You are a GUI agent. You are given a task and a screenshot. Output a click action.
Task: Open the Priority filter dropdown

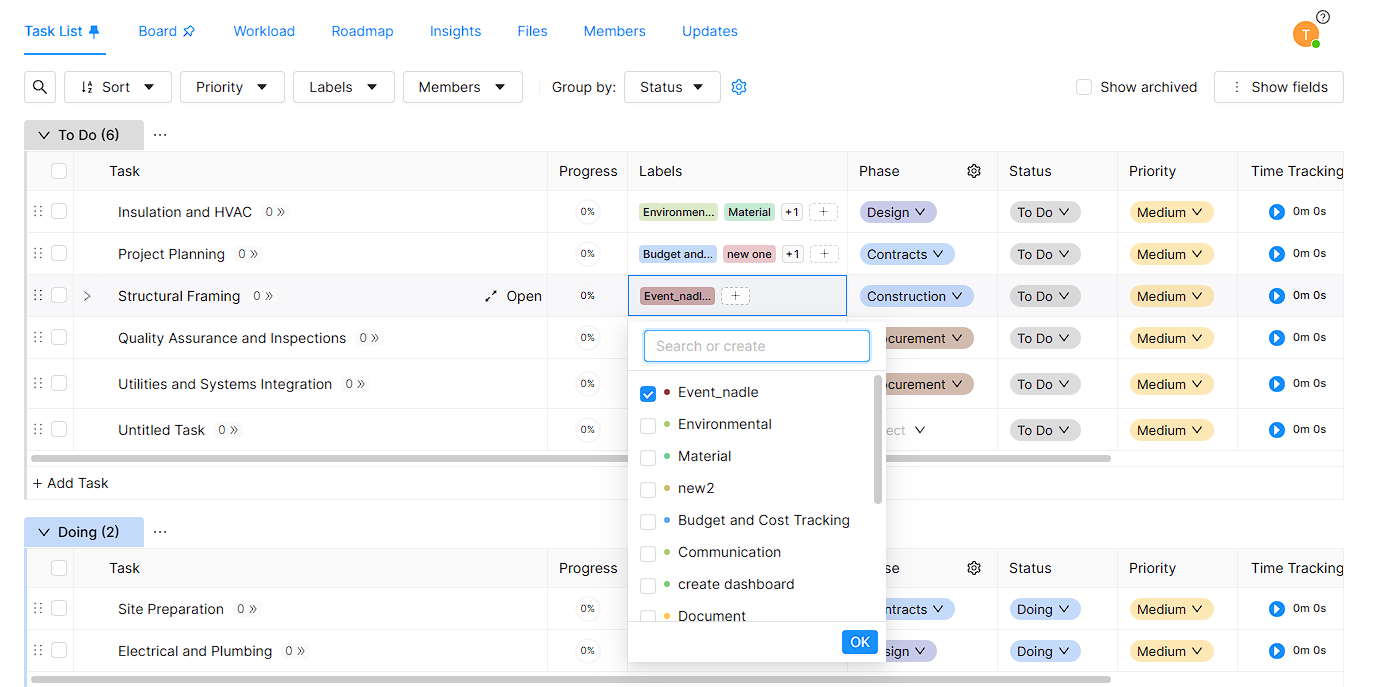click(232, 87)
